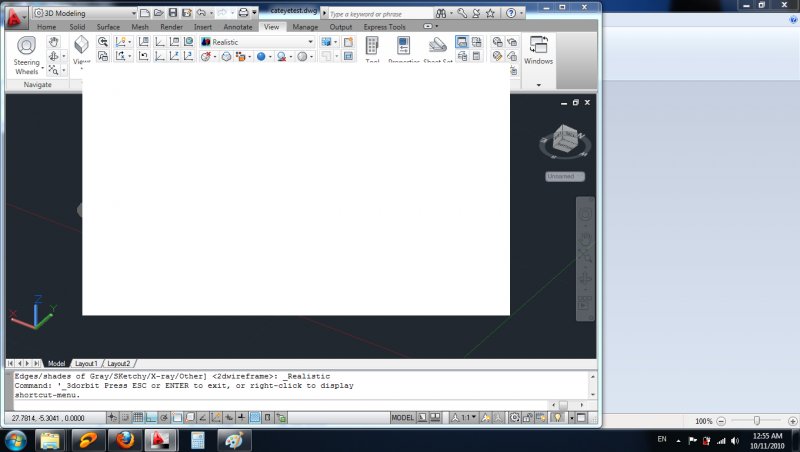Select the Layout2 tab
Screen dimensions: 800x452
pyautogui.click(x=118, y=364)
